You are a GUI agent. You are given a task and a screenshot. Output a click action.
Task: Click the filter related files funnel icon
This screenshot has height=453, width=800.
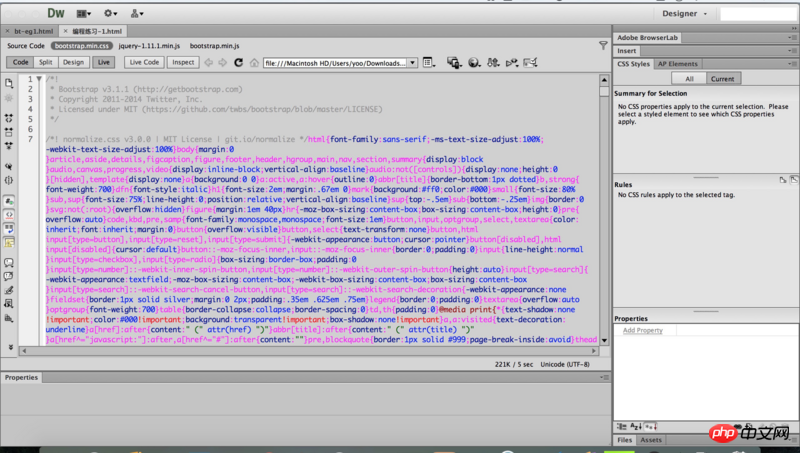603,46
